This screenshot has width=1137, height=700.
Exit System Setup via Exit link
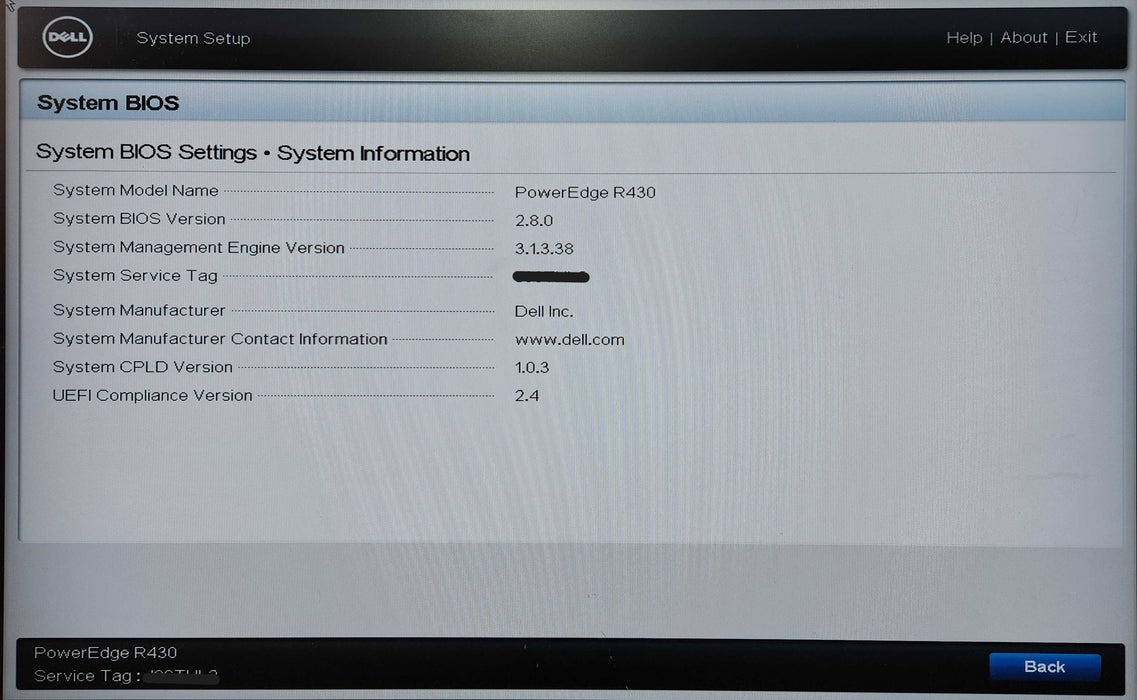[x=1080, y=37]
